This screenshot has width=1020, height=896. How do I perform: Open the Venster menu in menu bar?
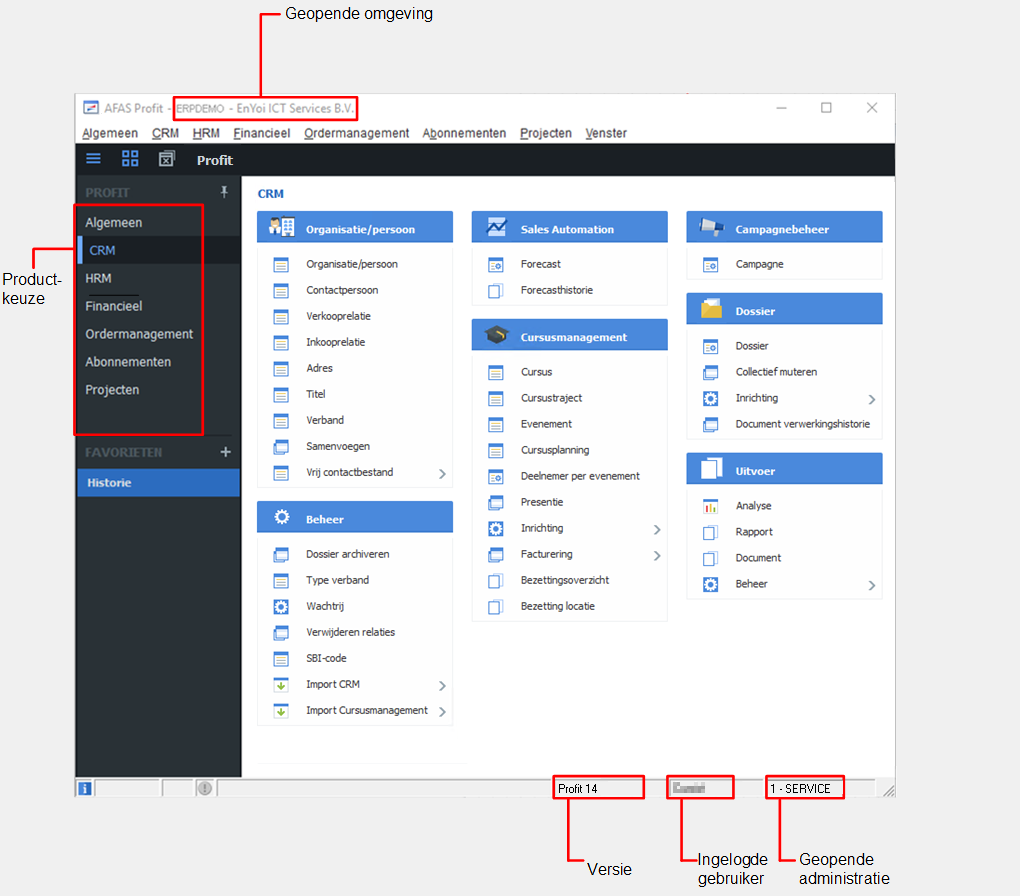tap(606, 133)
